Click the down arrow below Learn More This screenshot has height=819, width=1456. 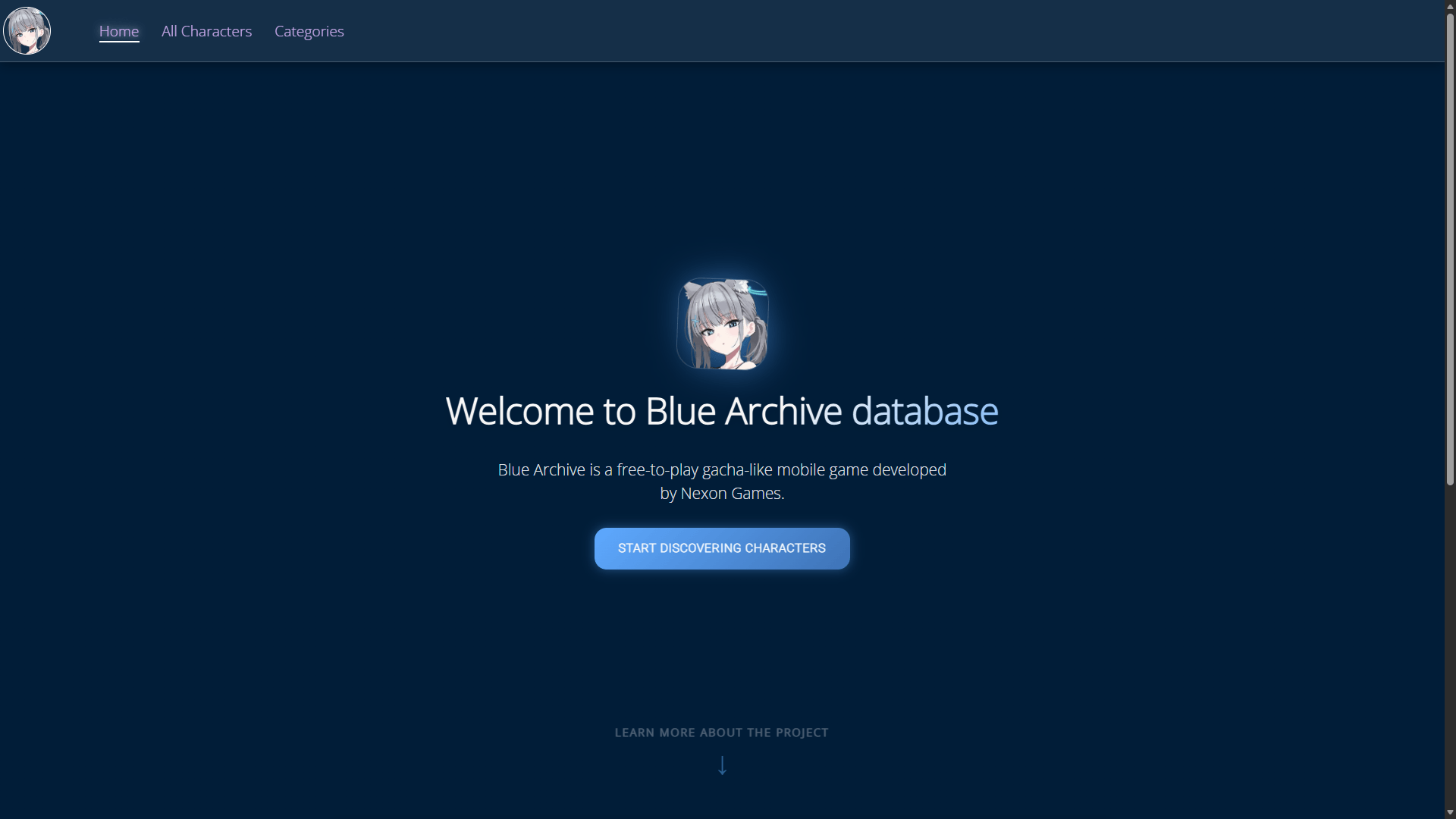pyautogui.click(x=723, y=765)
